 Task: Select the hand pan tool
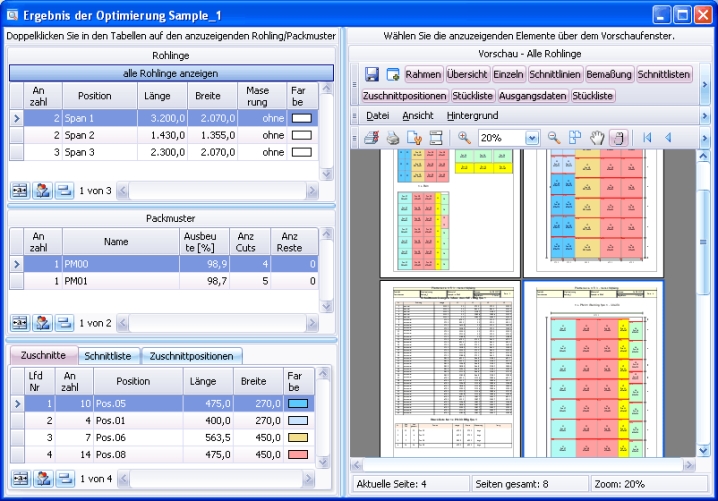[597, 137]
